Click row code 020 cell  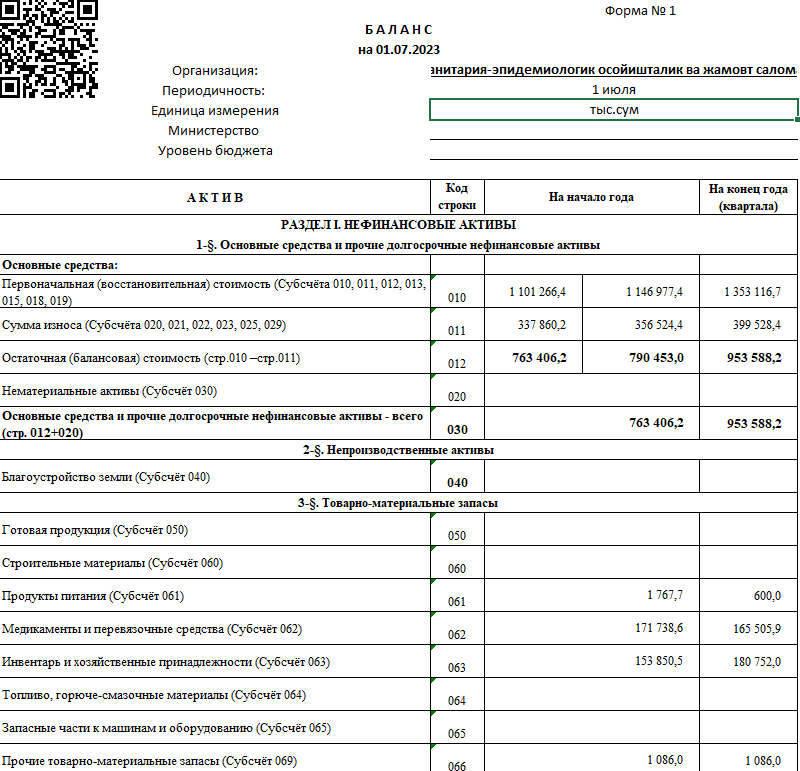457,390
